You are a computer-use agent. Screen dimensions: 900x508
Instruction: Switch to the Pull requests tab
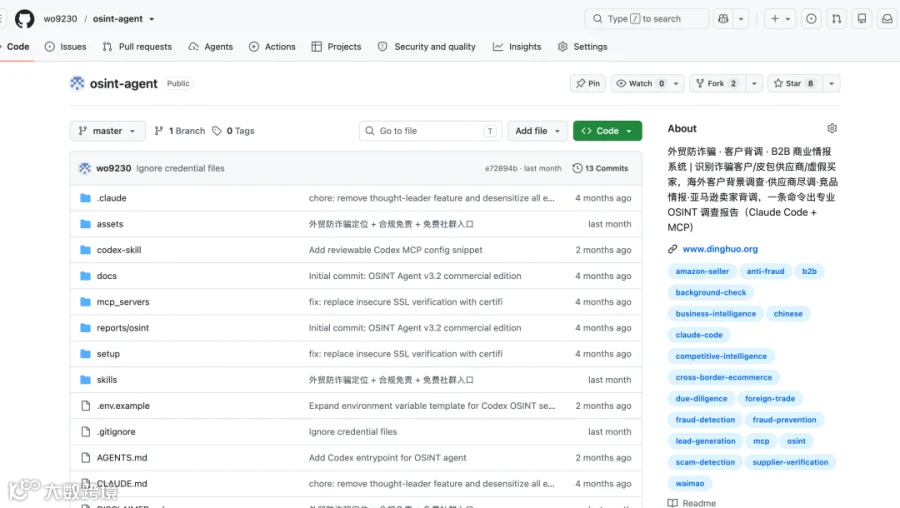(x=137, y=46)
